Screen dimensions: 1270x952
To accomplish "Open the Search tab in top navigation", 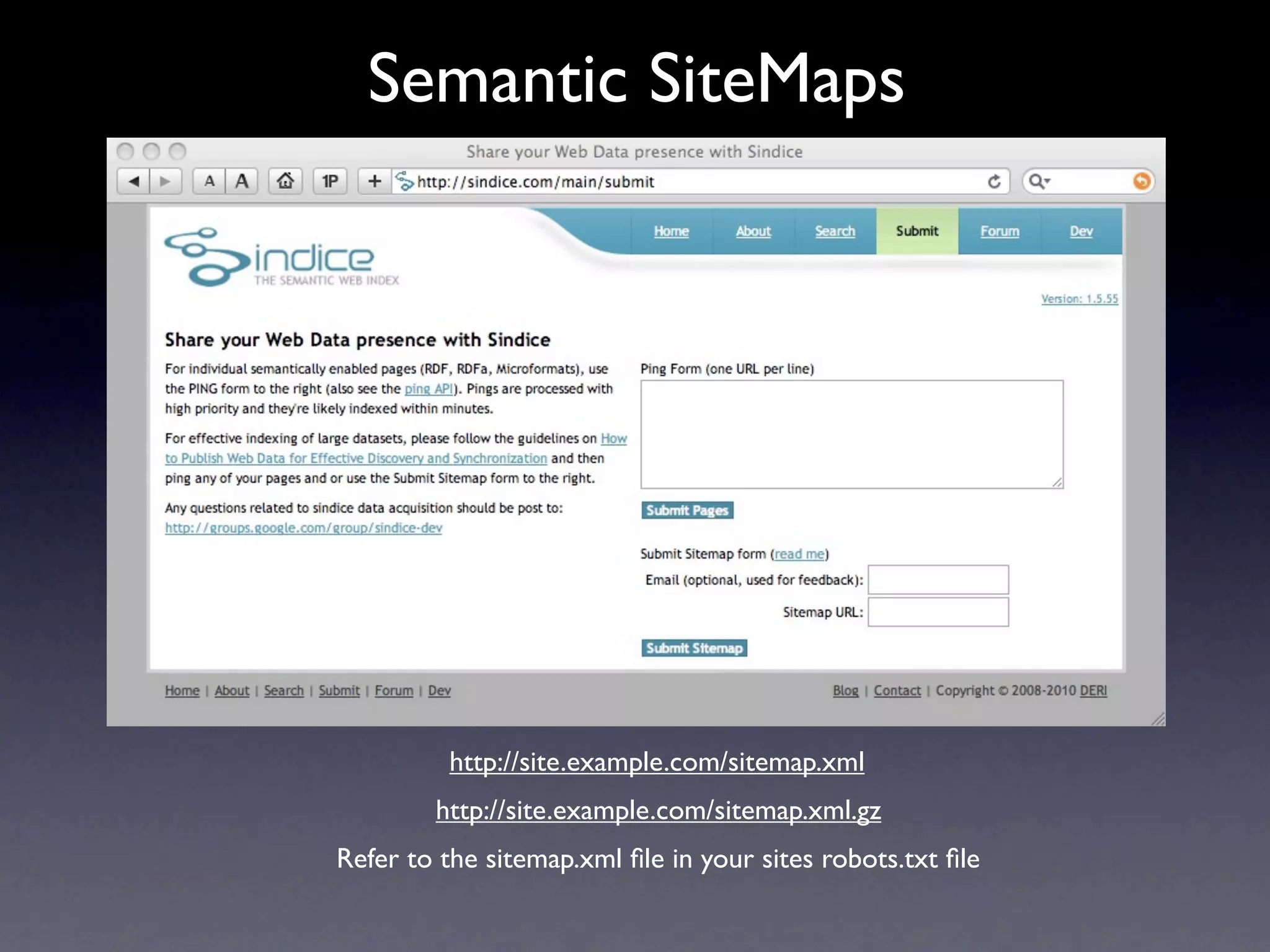I will (x=835, y=231).
